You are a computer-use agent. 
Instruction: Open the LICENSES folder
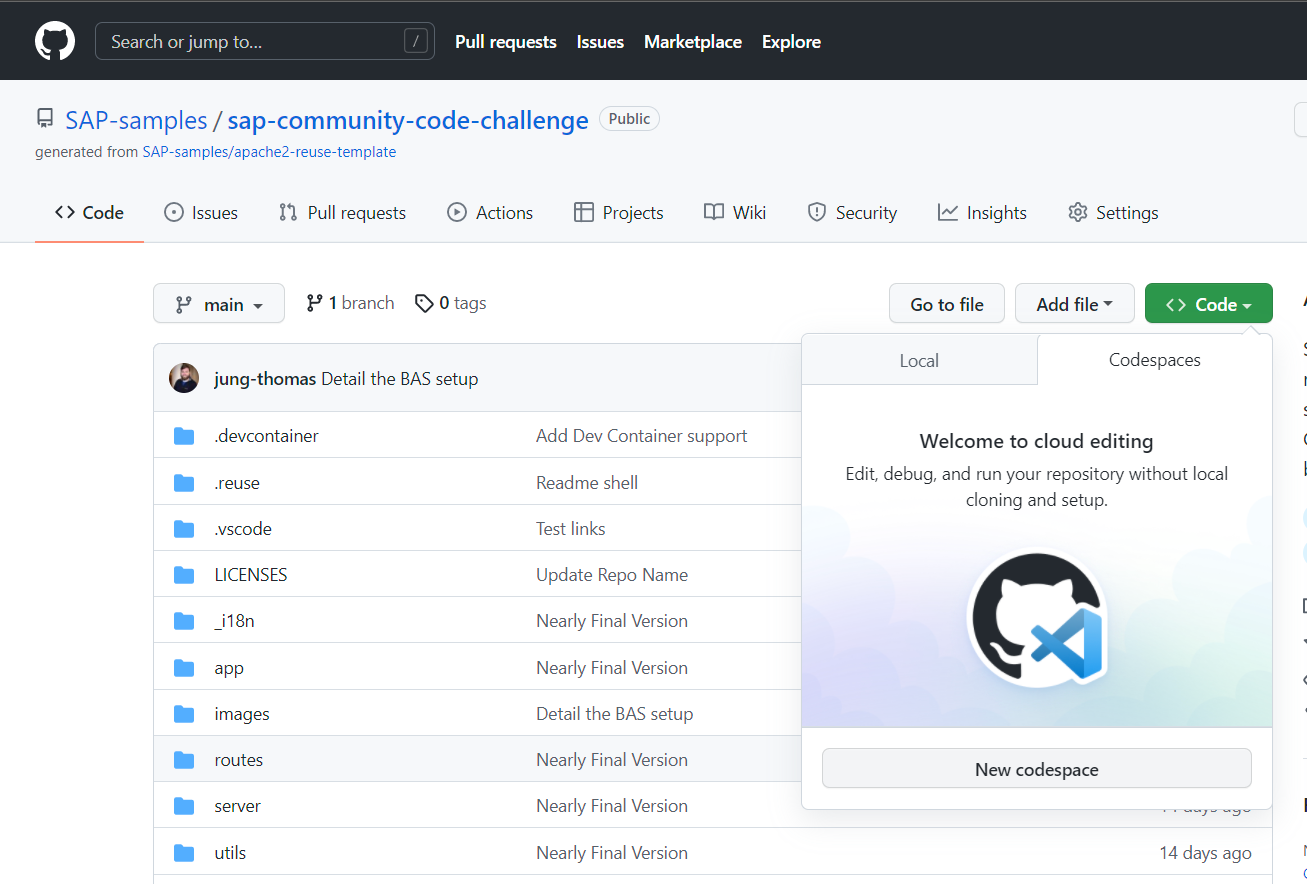click(251, 575)
